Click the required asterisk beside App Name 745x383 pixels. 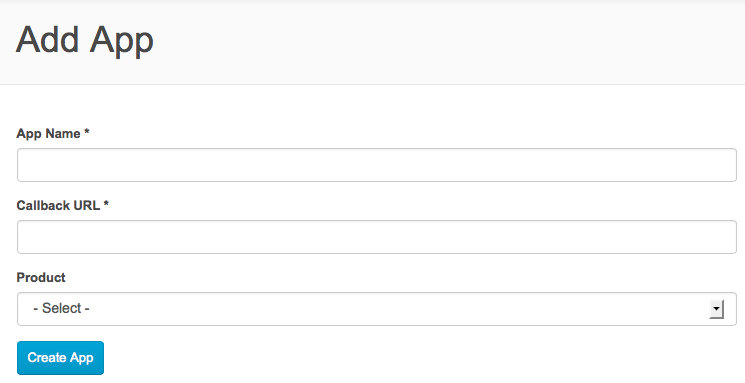coord(87,132)
